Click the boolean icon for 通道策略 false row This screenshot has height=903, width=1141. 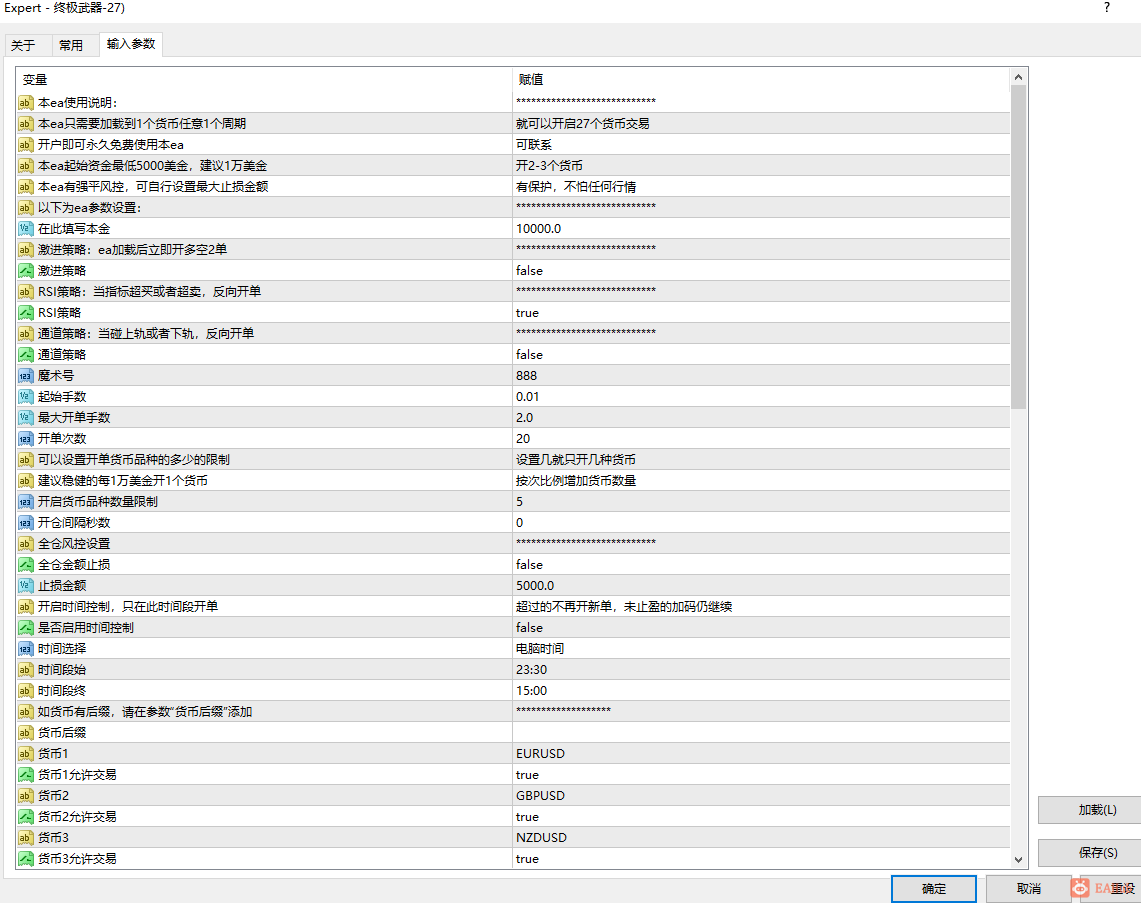[25, 354]
